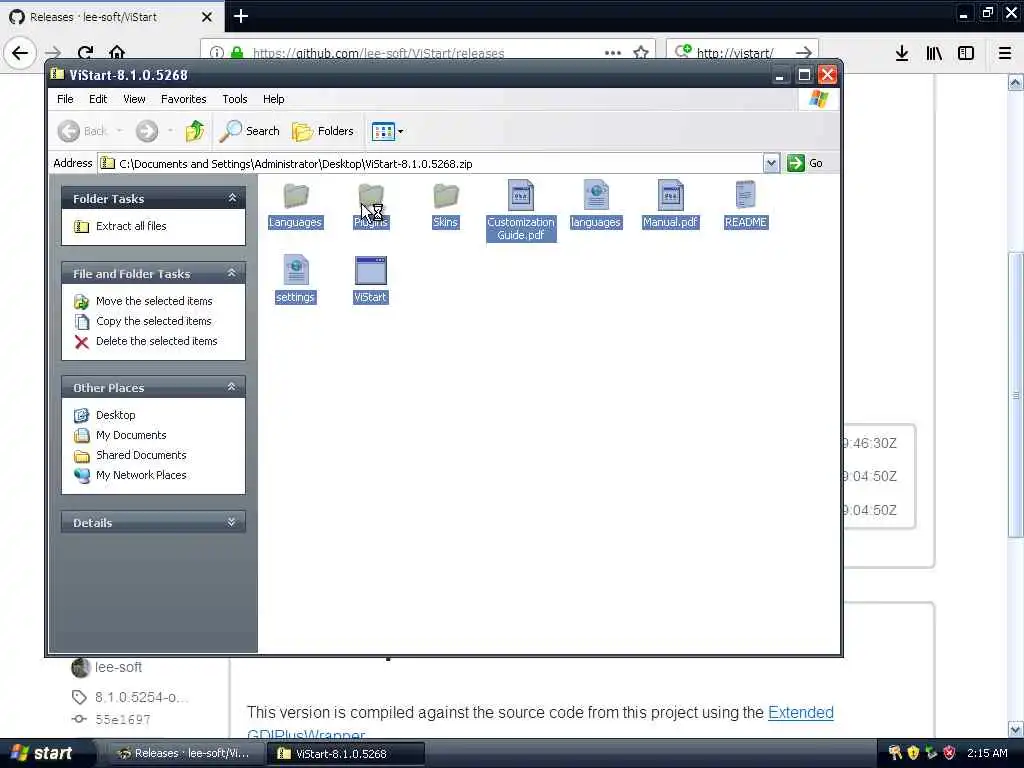The image size is (1024, 768).
Task: Select the ViStart application file
Action: 370,280
